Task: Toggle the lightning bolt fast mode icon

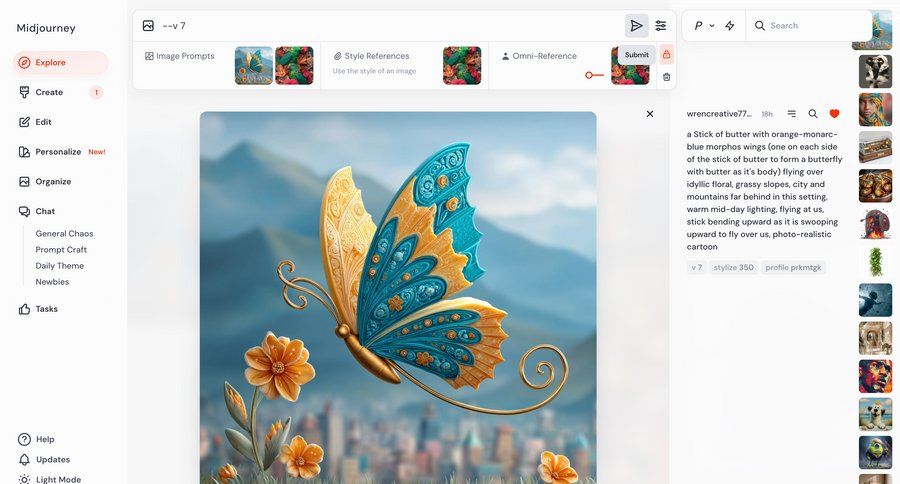Action: tap(730, 26)
